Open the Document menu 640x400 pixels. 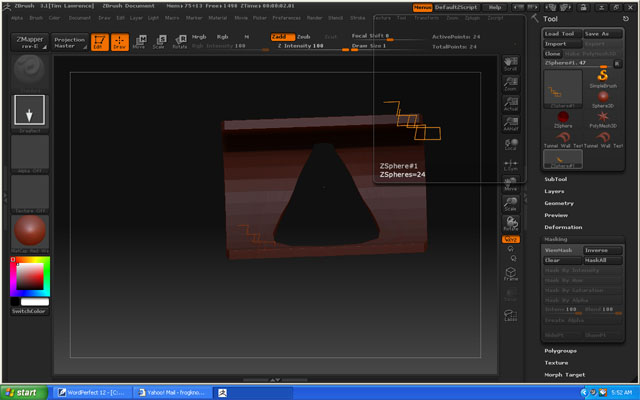[80, 18]
